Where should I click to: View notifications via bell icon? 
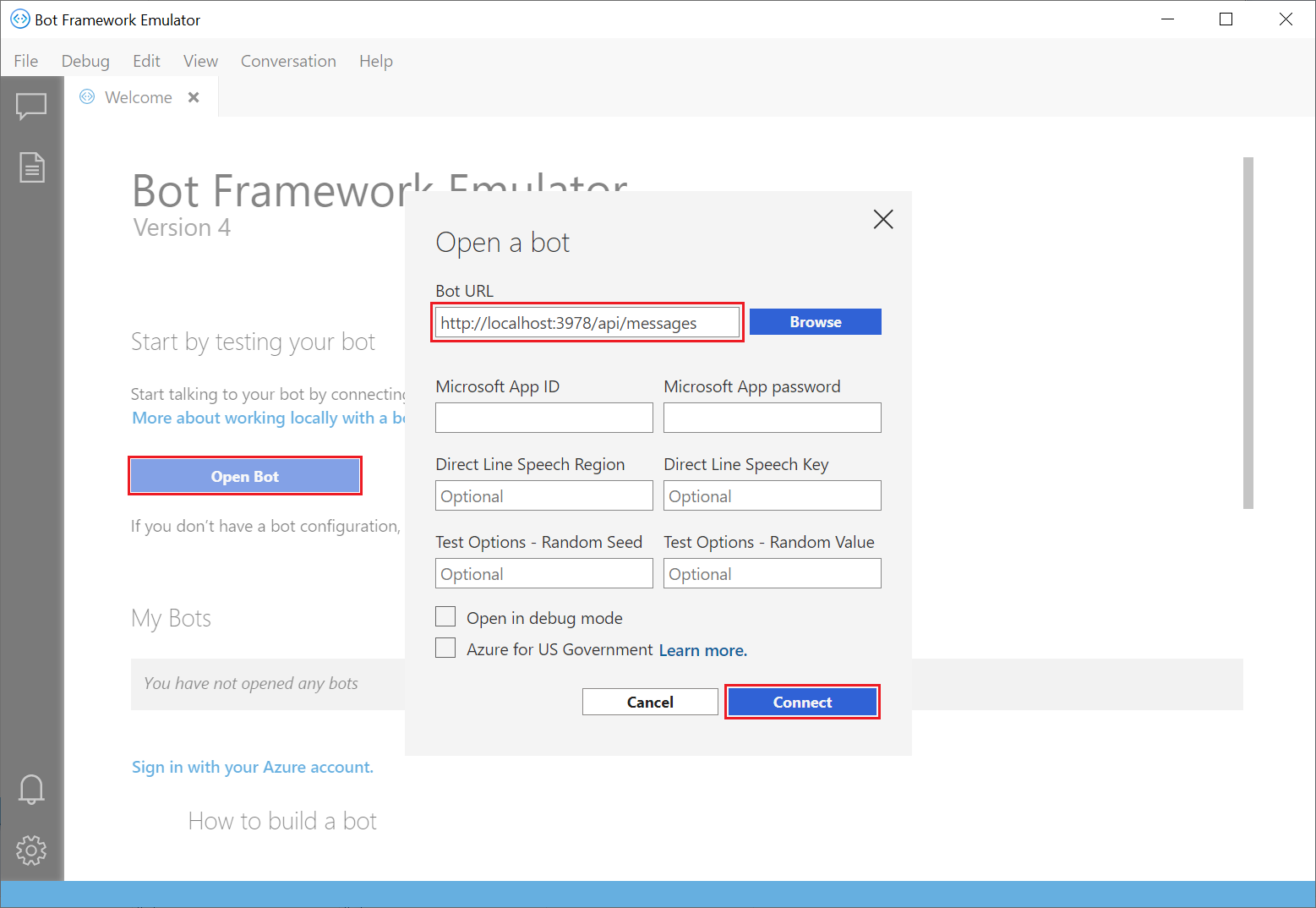tap(31, 789)
